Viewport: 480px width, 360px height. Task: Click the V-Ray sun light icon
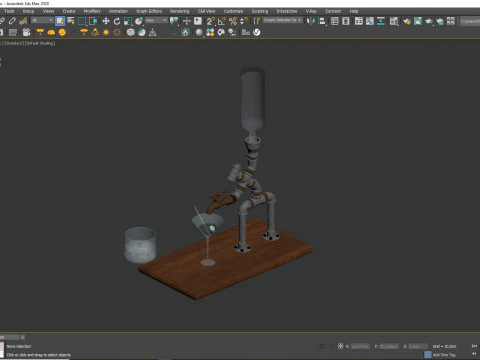[106, 32]
